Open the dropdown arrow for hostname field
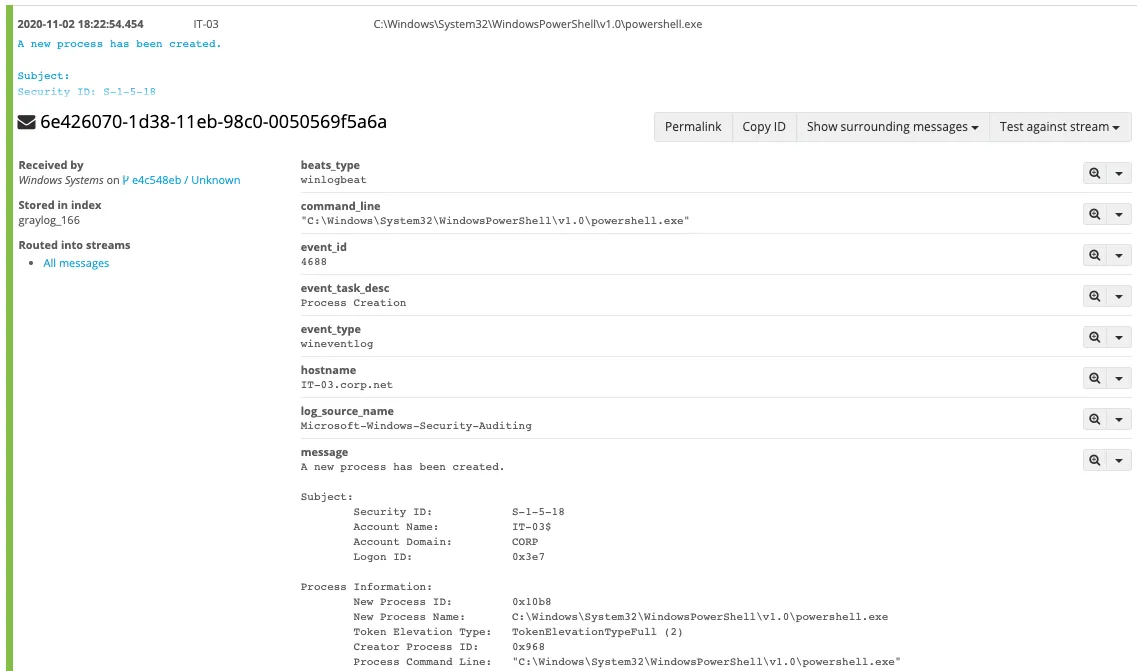The width and height of the screenshot is (1139, 671). click(x=1119, y=378)
